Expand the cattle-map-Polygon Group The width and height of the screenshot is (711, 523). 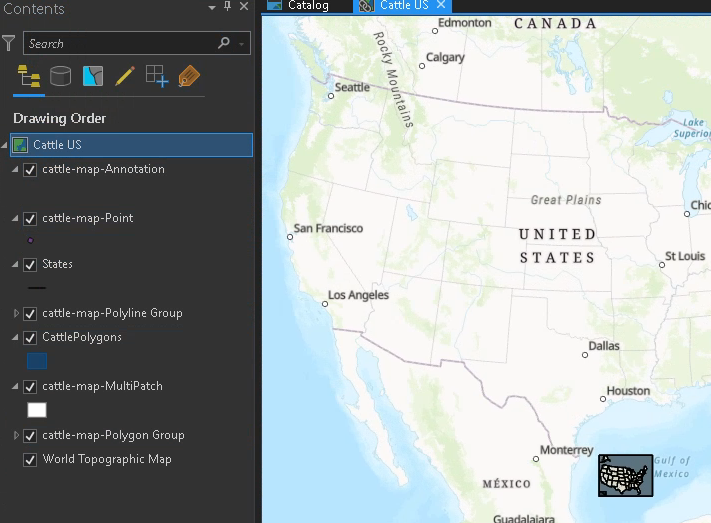pos(16,435)
